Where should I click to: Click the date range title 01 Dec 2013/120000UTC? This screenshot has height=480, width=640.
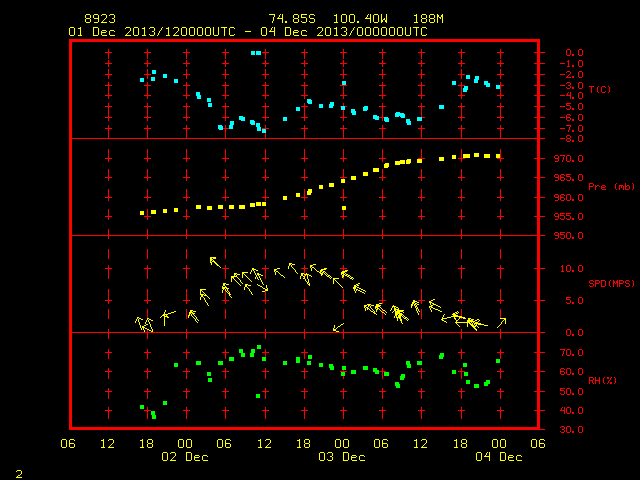click(x=152, y=32)
